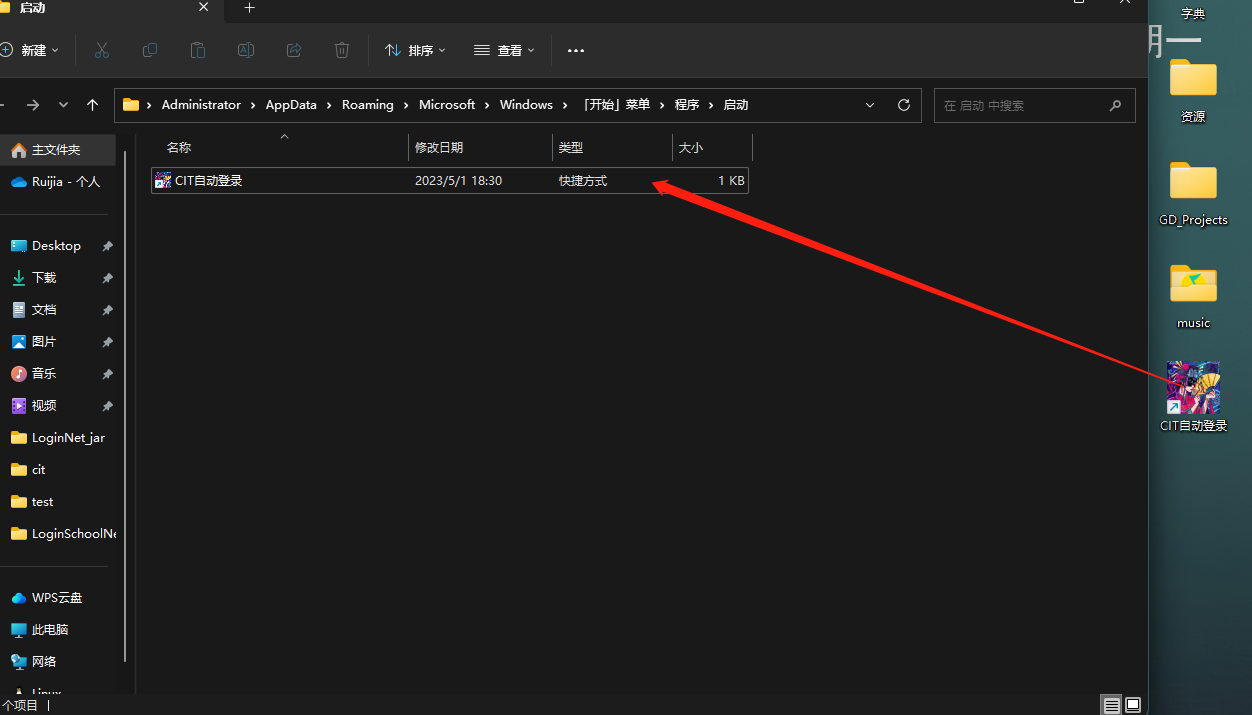Select CIT自动登录 file in list

(x=450, y=181)
